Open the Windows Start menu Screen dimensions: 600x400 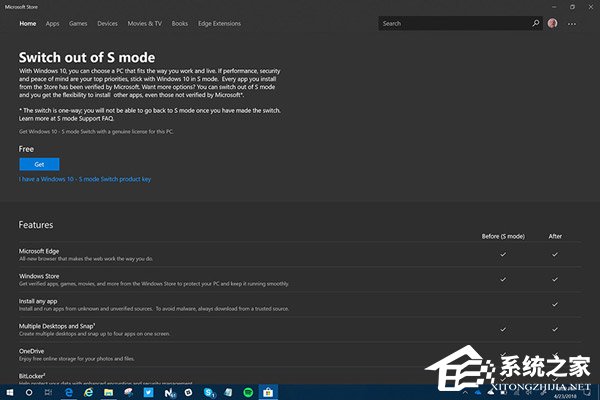[10, 392]
